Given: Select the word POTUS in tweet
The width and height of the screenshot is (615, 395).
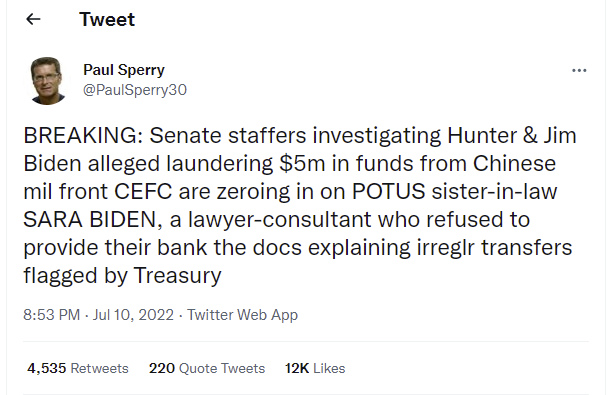Looking at the screenshot, I should [388, 191].
